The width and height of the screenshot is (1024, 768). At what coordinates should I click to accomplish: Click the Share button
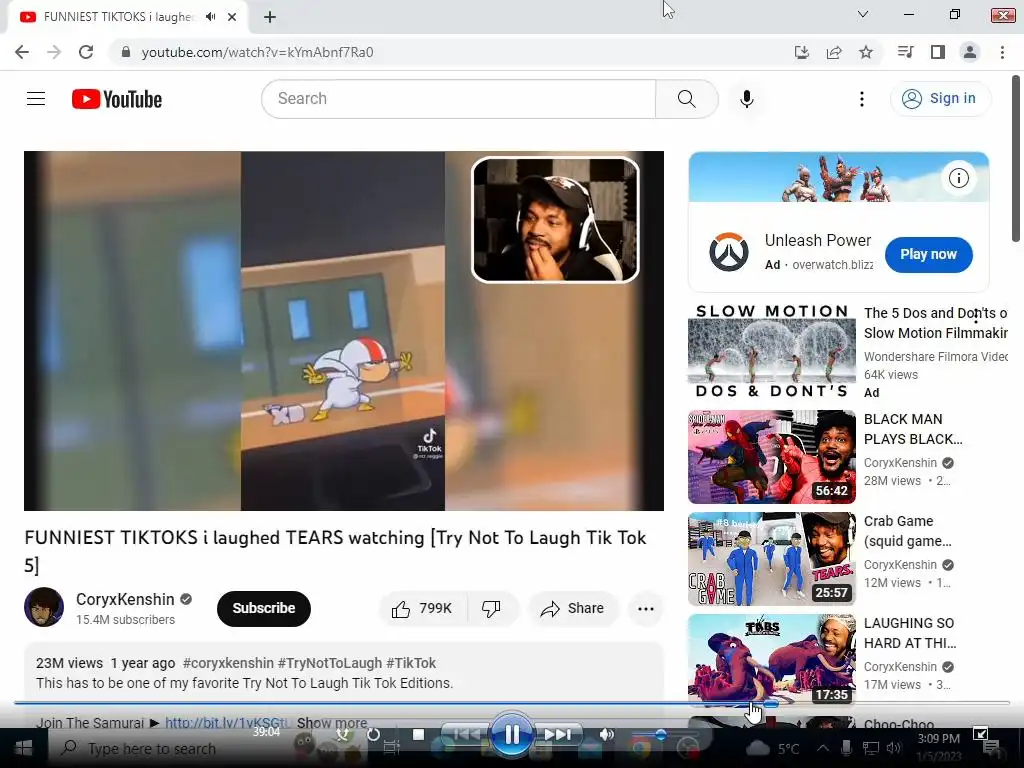point(572,609)
